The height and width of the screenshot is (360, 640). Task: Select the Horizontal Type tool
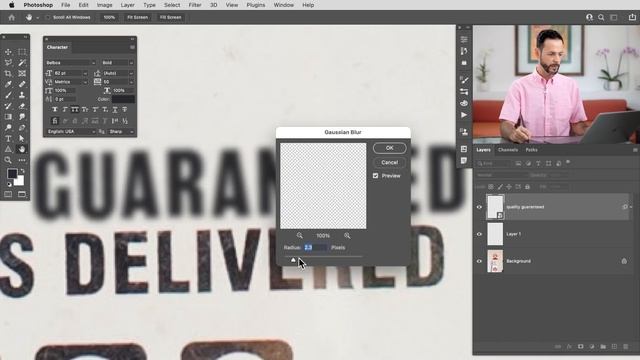(x=8, y=138)
